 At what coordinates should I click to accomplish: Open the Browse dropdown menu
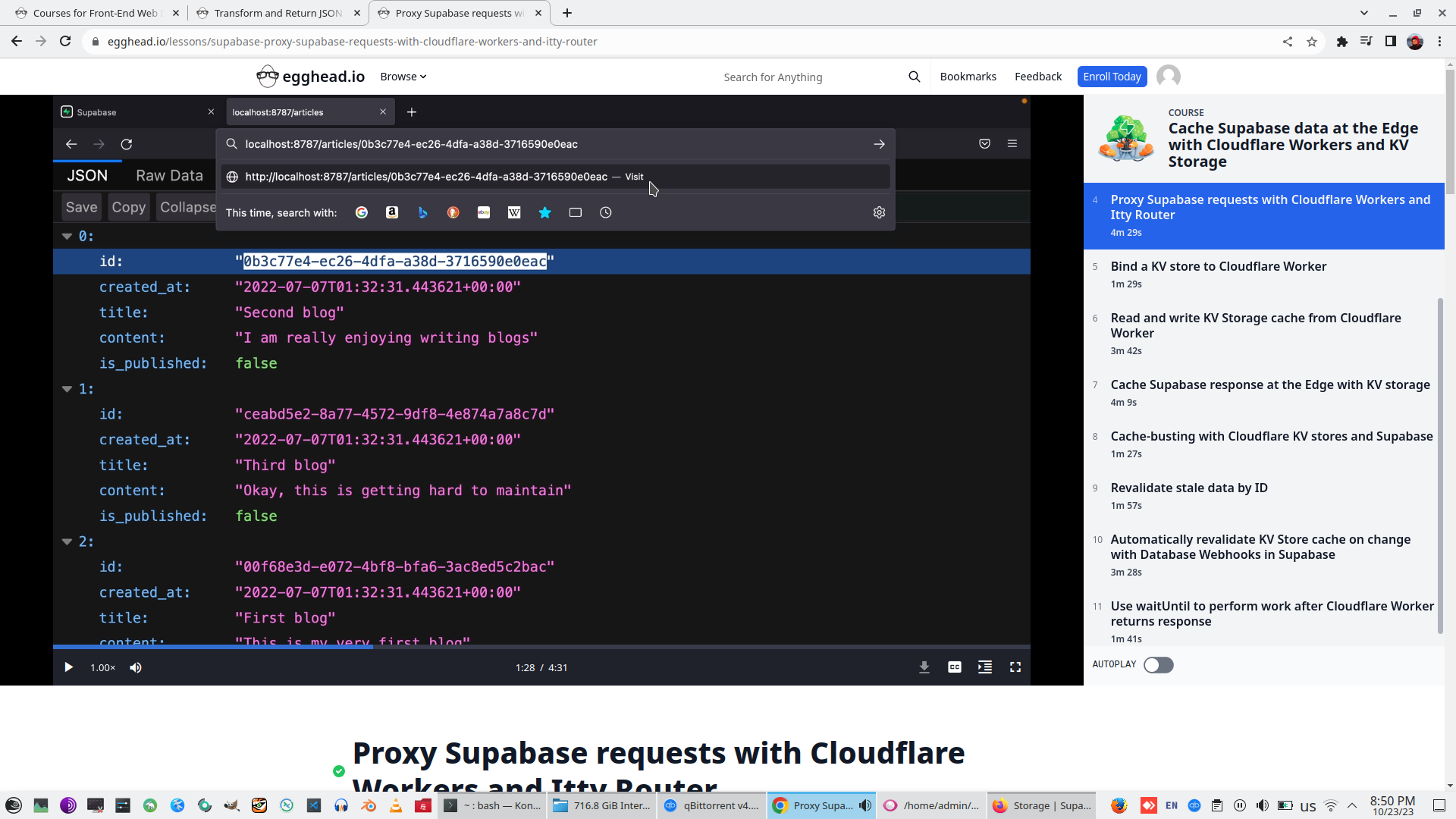pos(403,77)
